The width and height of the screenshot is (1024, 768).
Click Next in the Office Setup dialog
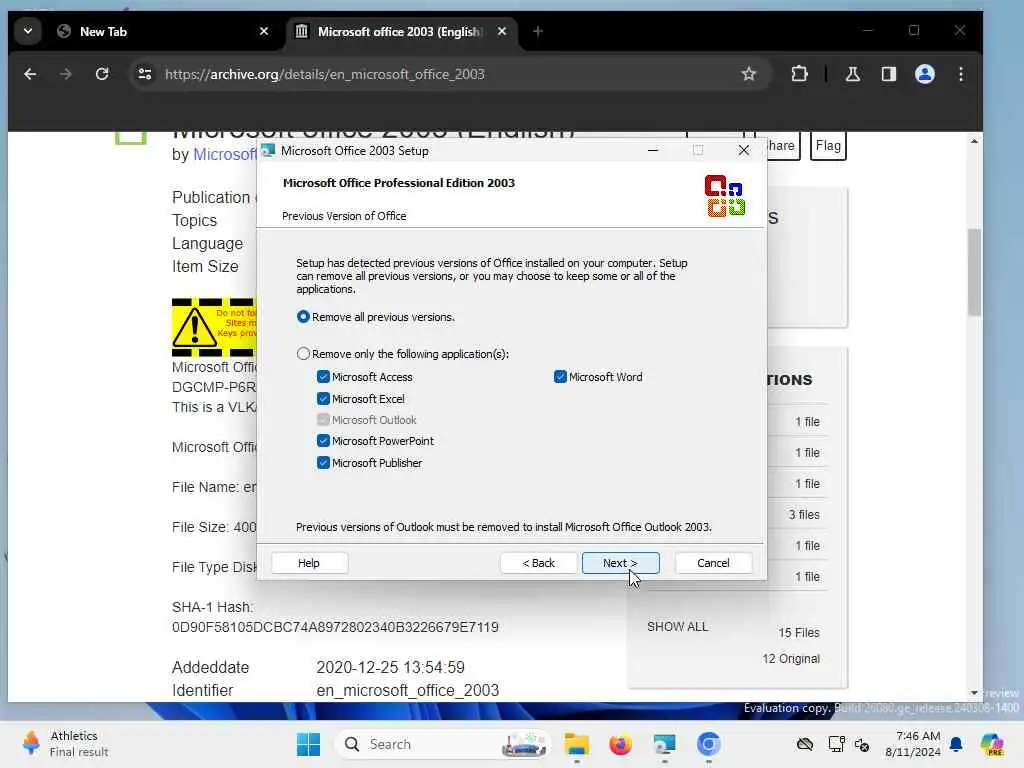620,563
